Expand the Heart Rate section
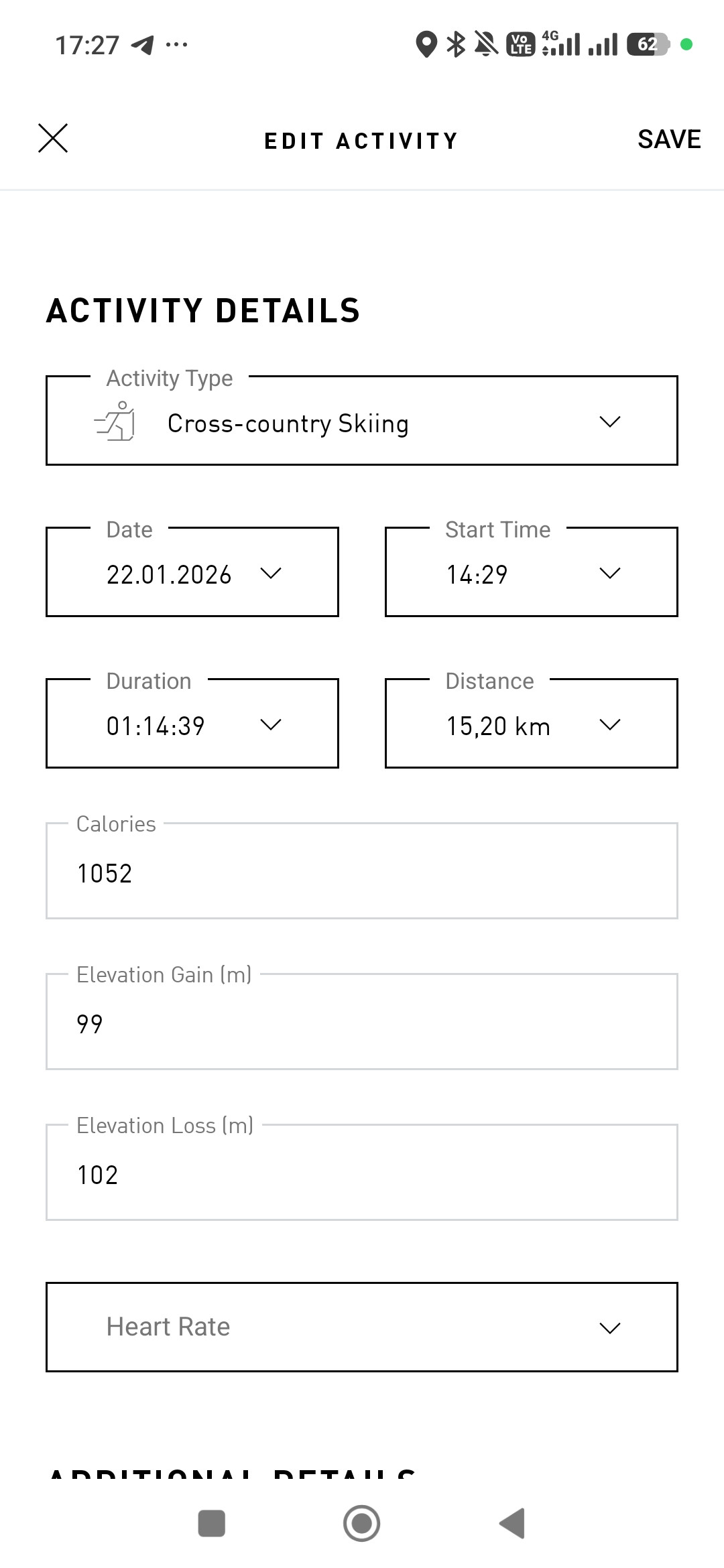 pyautogui.click(x=362, y=1327)
